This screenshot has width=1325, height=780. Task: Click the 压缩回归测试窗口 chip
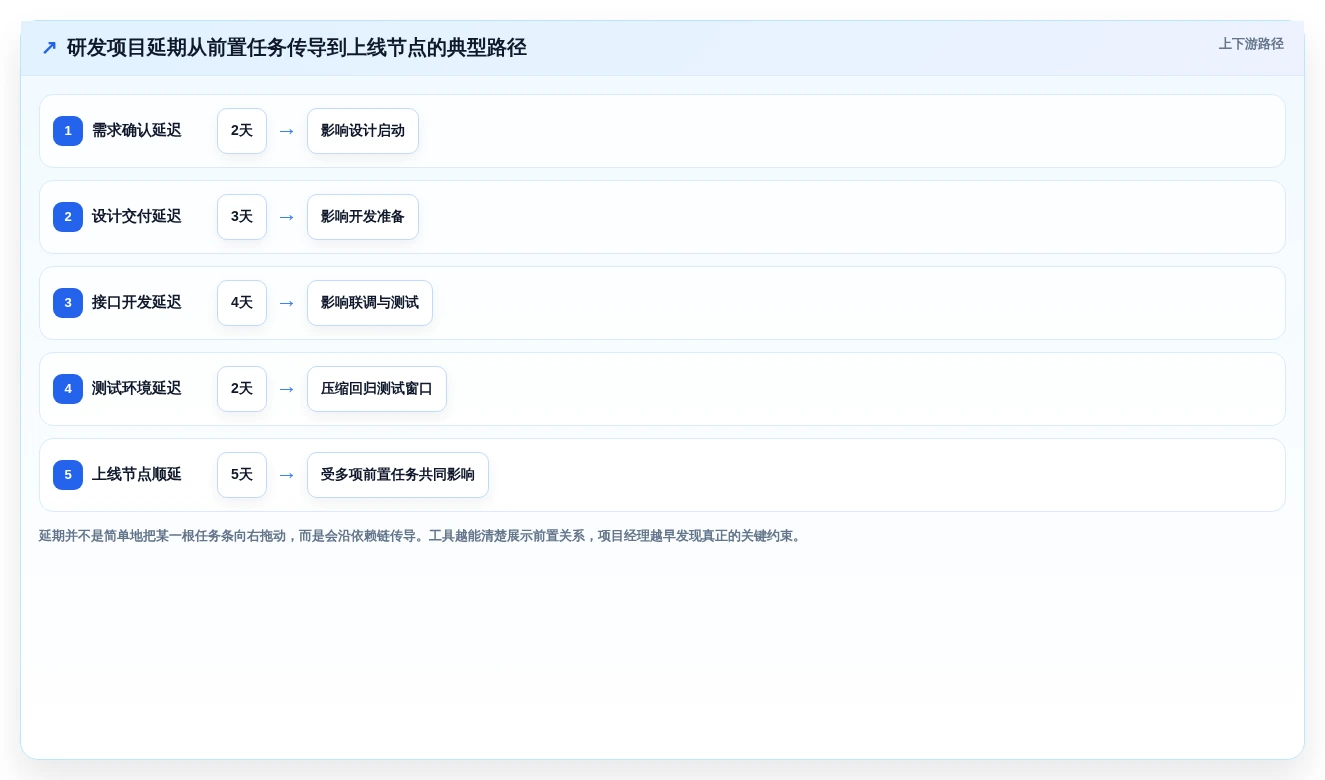(x=377, y=389)
